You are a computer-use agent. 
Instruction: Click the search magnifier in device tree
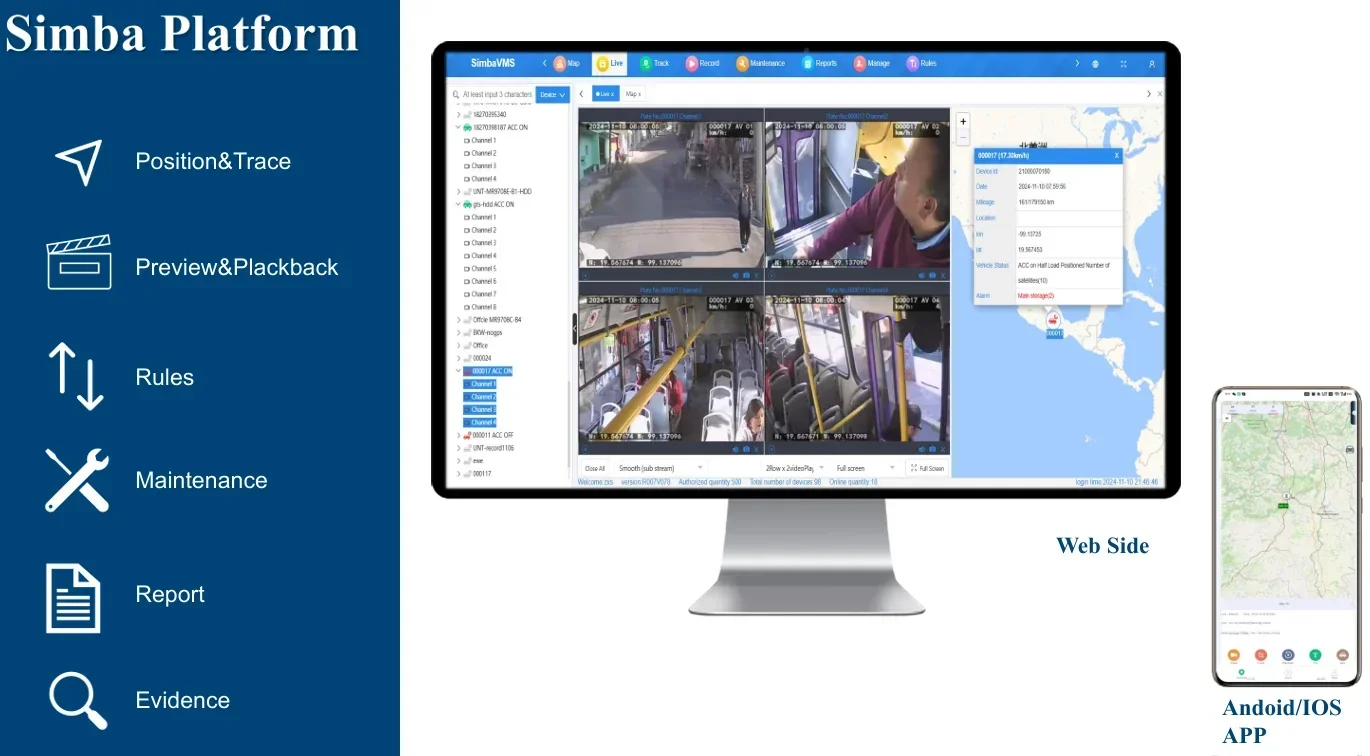click(456, 95)
